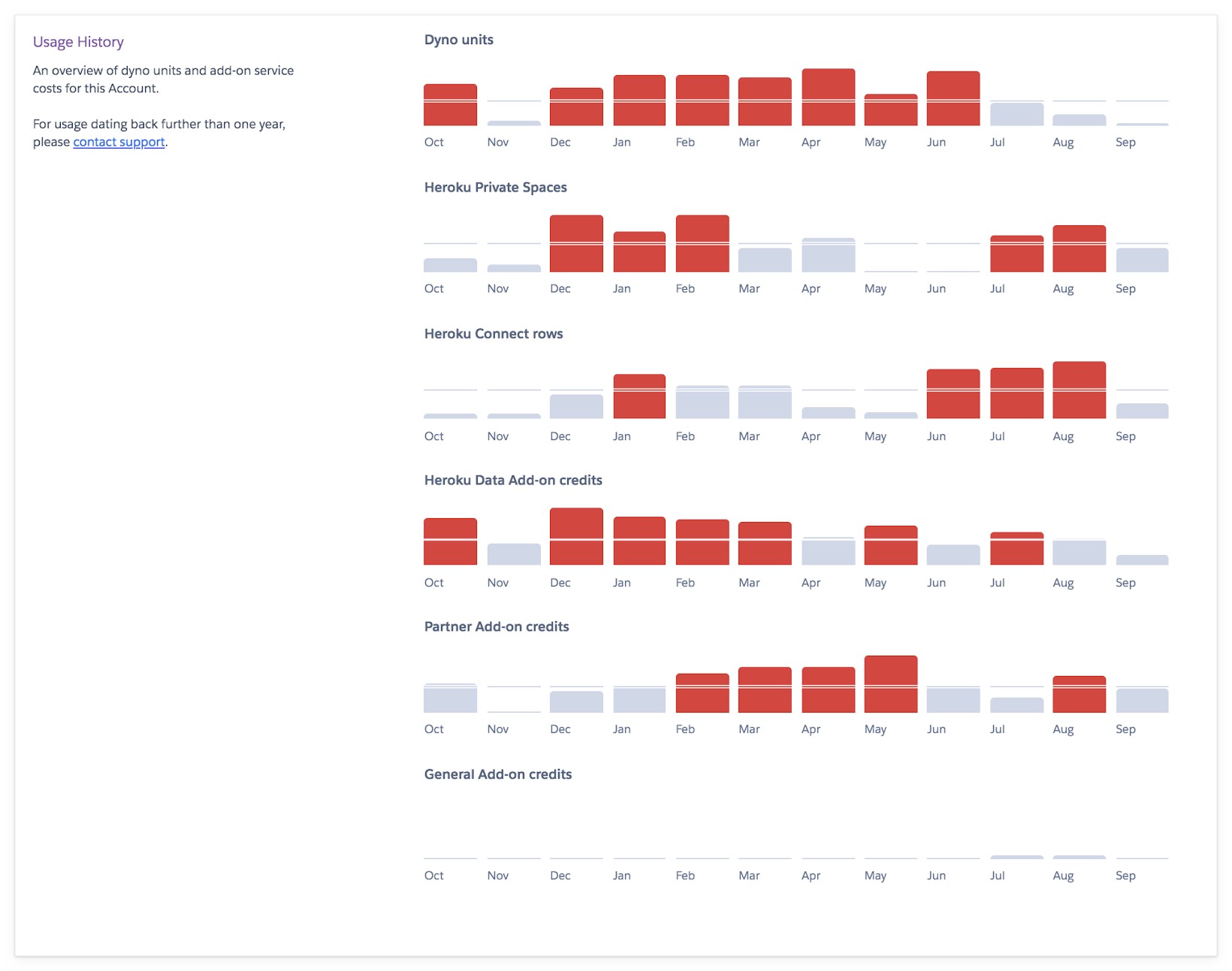
Task: Click the contact support link
Action: pos(118,142)
